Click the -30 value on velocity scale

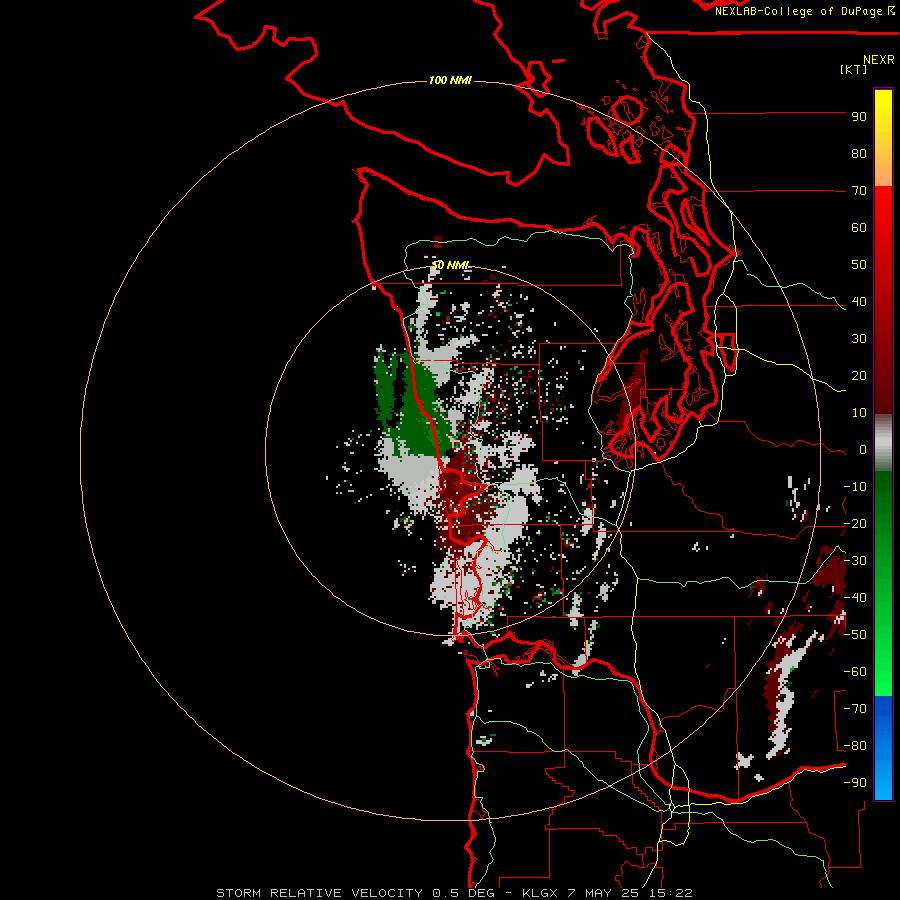[855, 561]
